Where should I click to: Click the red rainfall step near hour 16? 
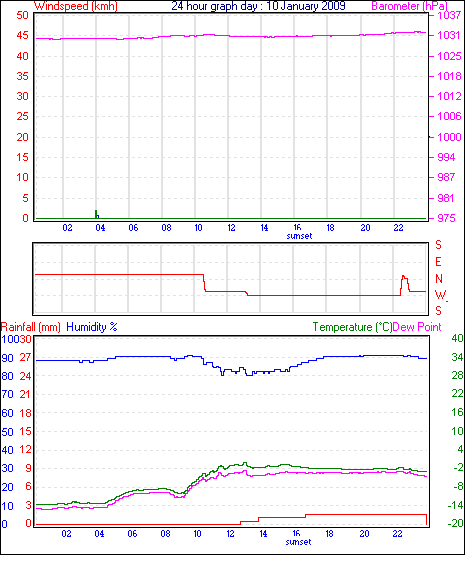(306, 516)
